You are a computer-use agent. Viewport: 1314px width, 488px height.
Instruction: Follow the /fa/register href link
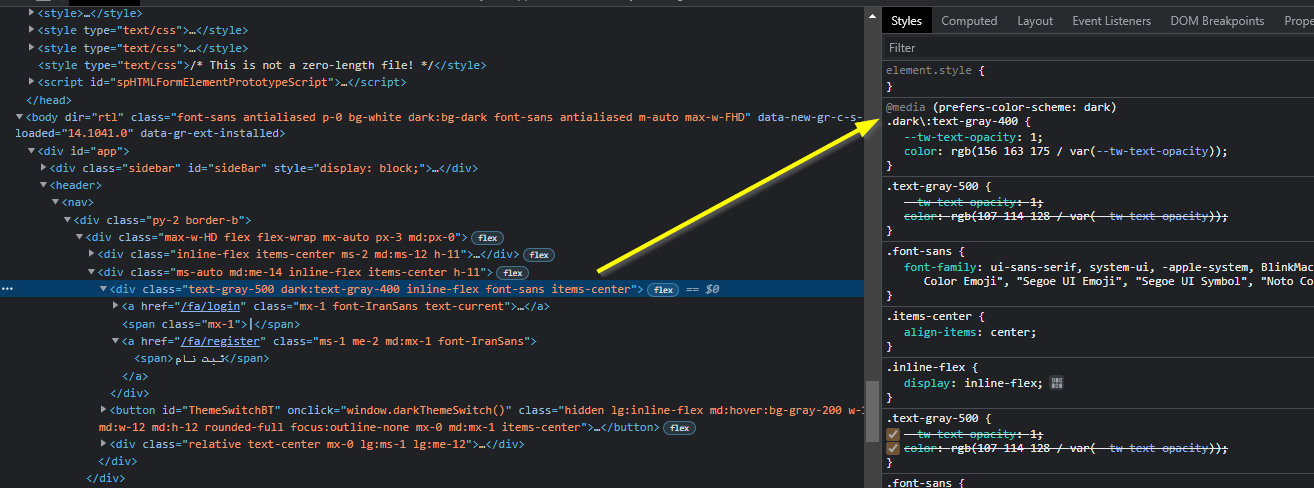[219, 341]
